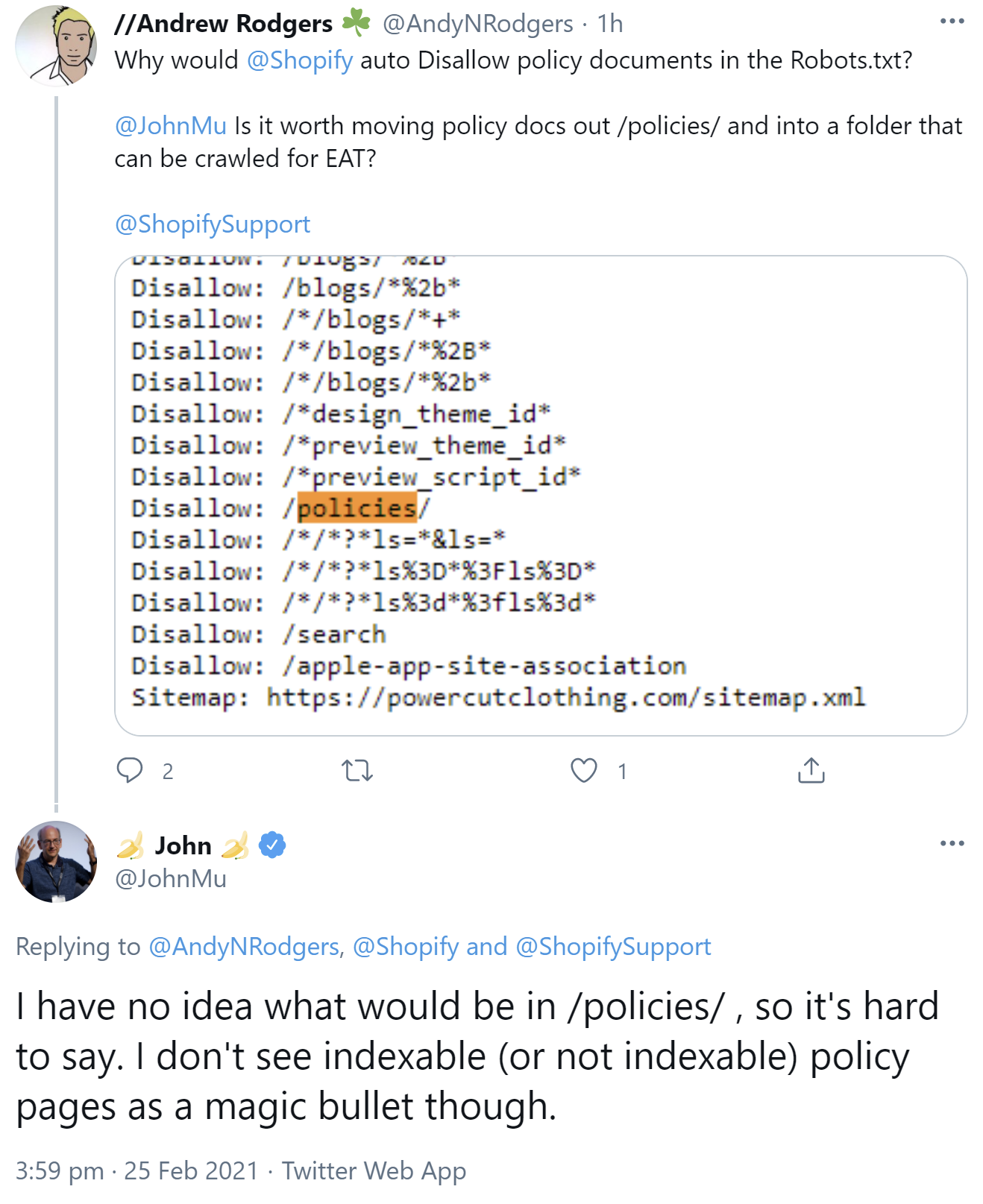Click the 1h timestamp on Andrew's tweet

point(610,24)
